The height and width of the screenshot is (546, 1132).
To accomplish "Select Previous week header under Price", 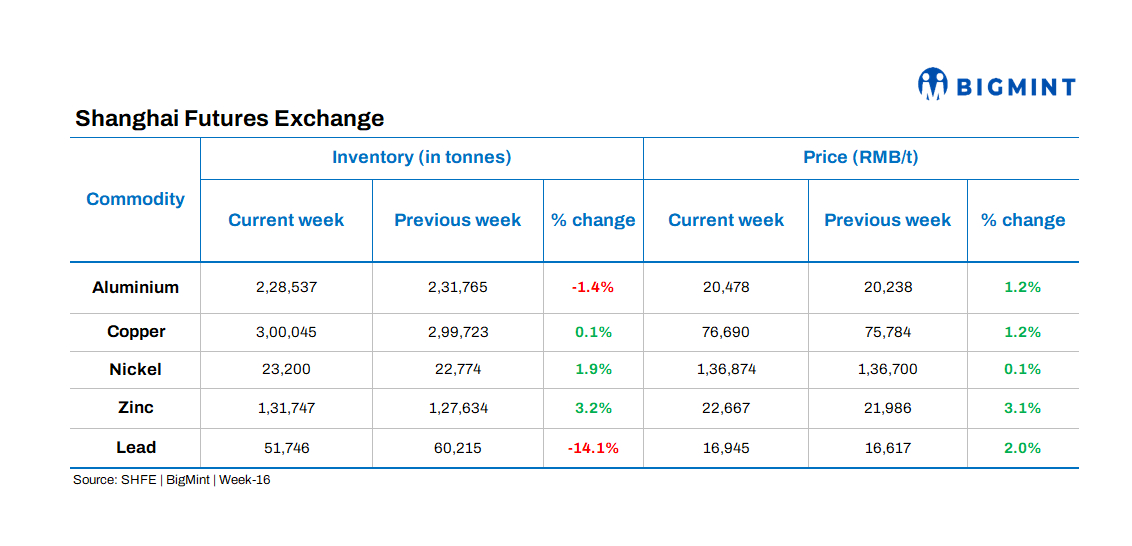I will tap(887, 220).
